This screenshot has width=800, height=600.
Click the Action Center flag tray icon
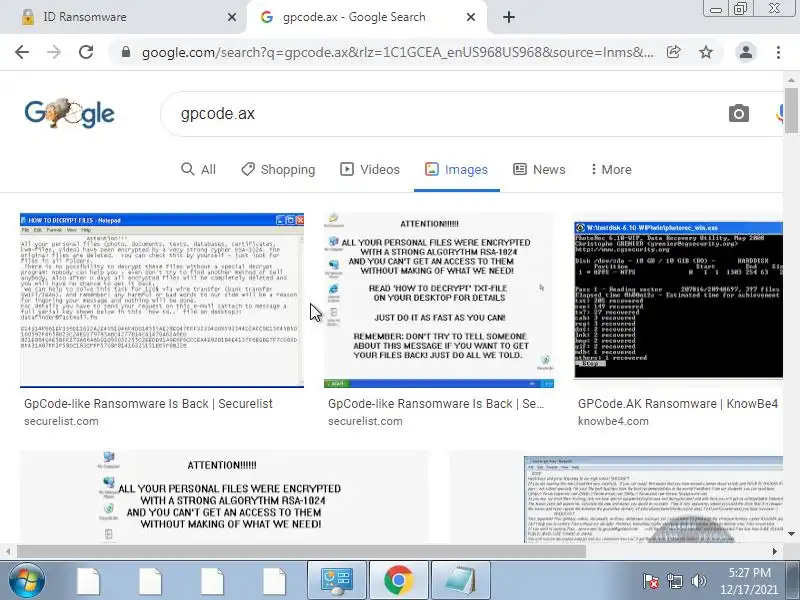pyautogui.click(x=651, y=581)
